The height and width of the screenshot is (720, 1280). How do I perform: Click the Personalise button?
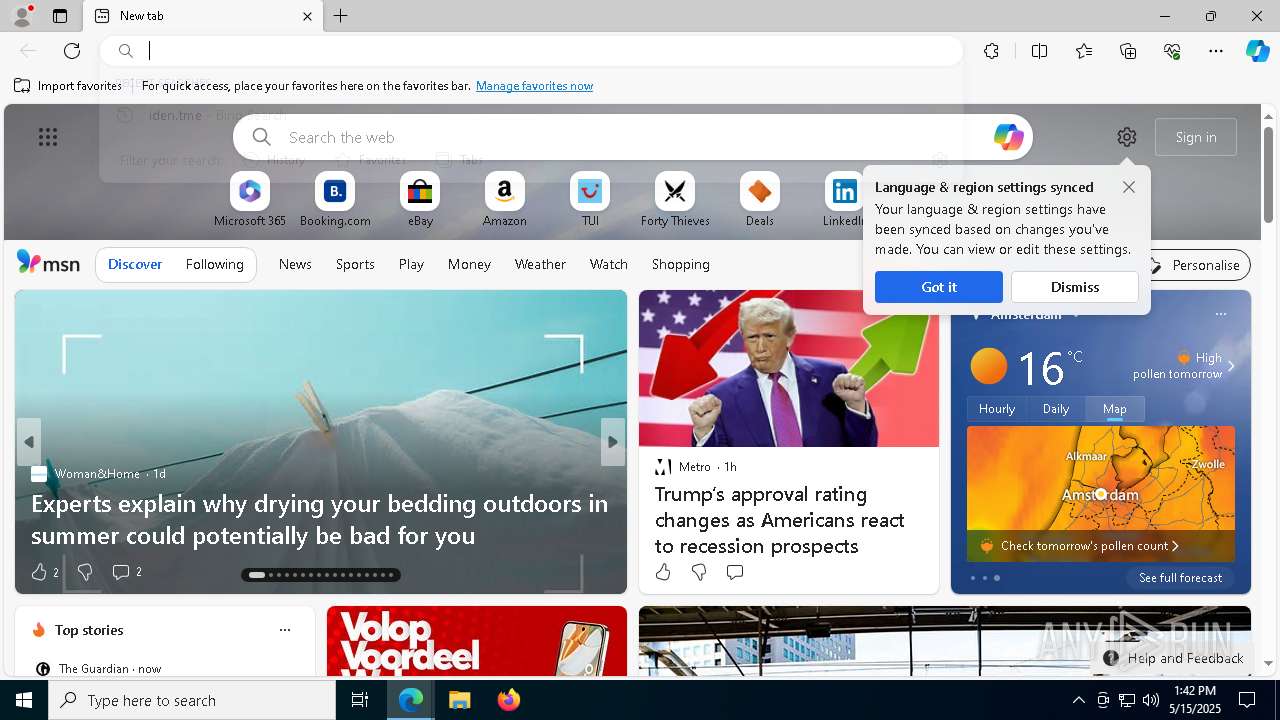point(1195,265)
